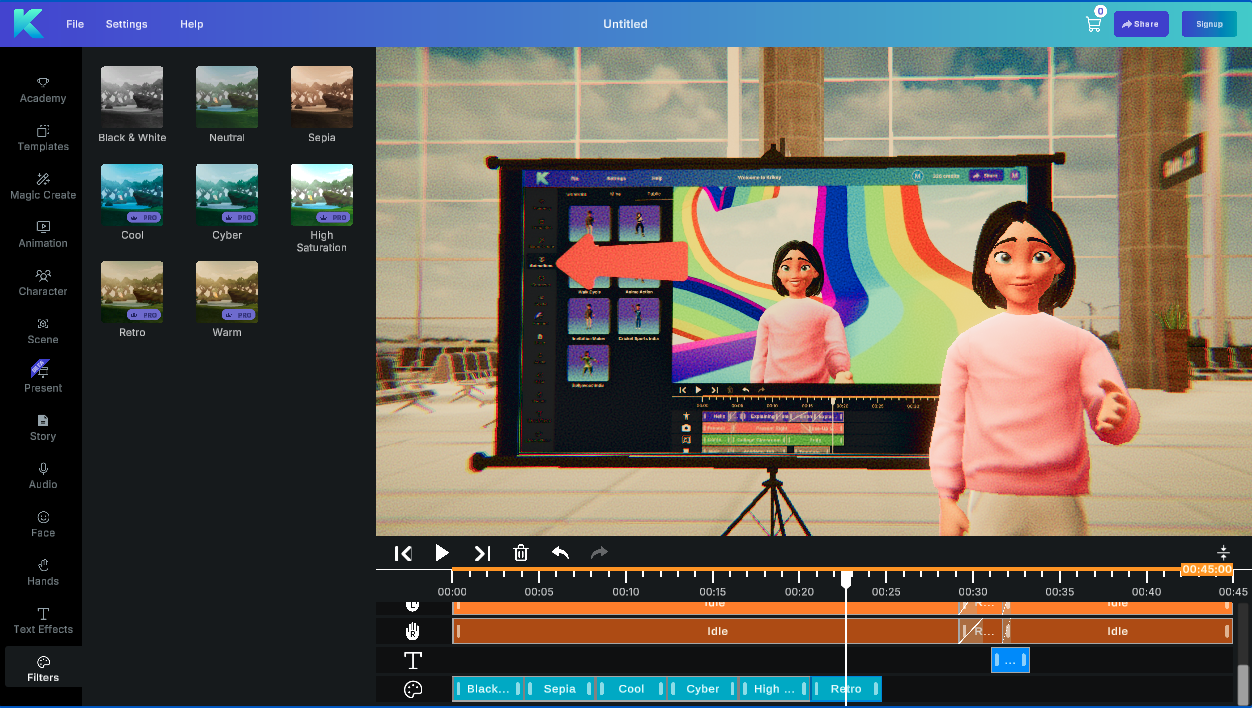Open the Hands panel
The width and height of the screenshot is (1252, 709).
pyautogui.click(x=42, y=572)
